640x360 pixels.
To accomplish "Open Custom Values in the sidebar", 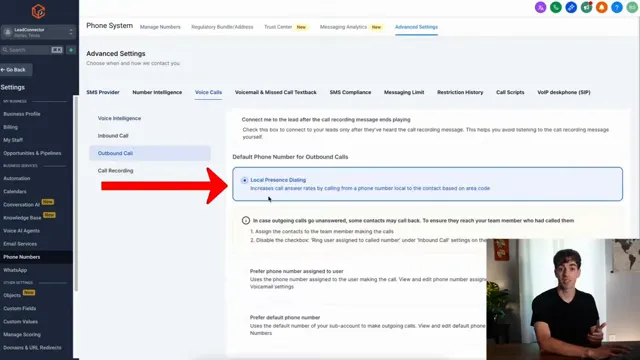I will (x=20, y=321).
